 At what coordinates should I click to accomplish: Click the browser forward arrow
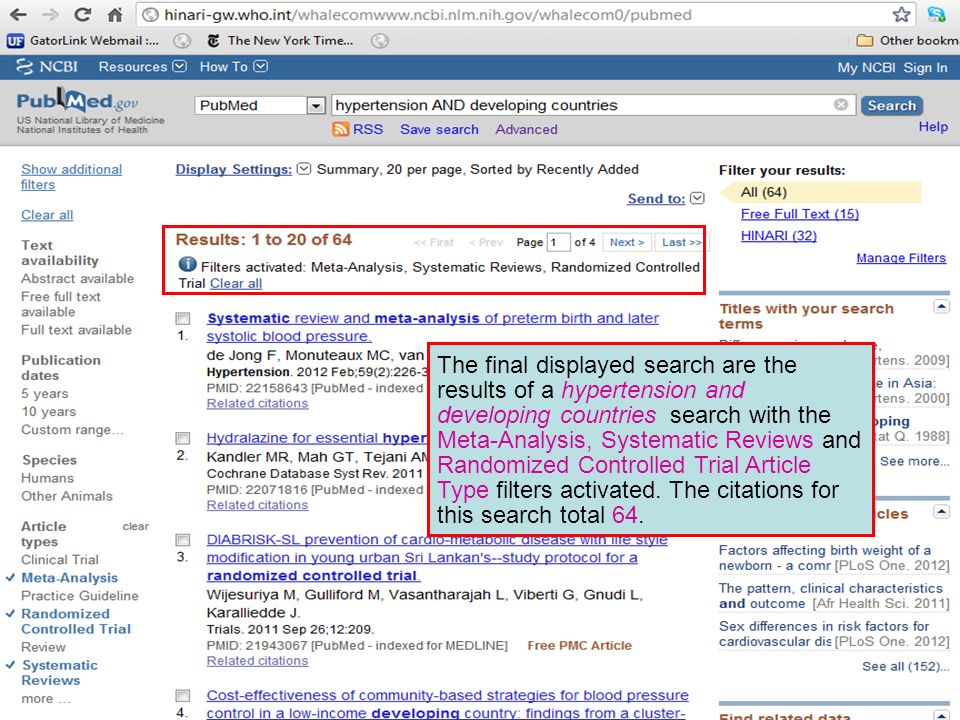51,14
